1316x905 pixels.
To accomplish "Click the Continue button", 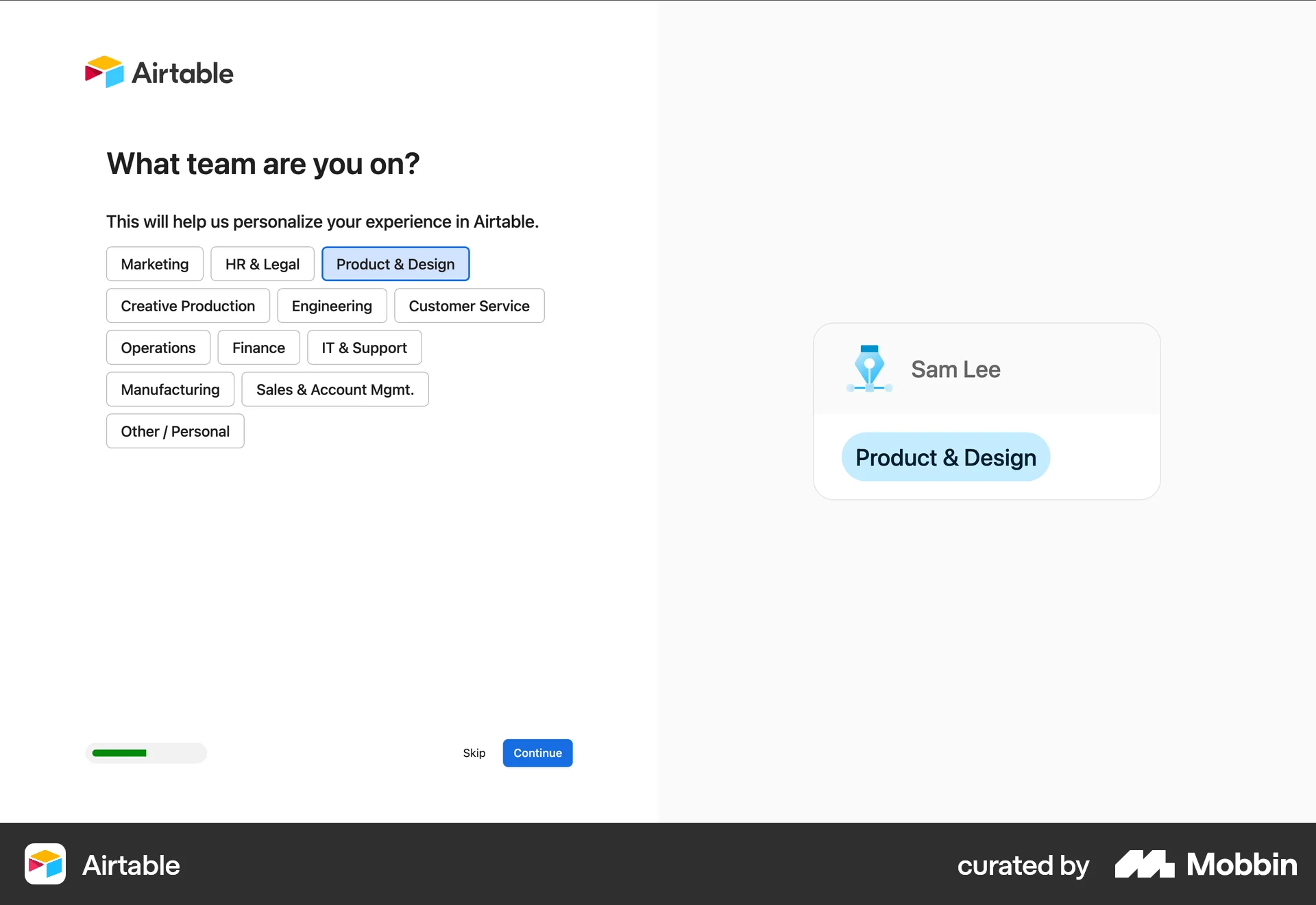I will 537,753.
